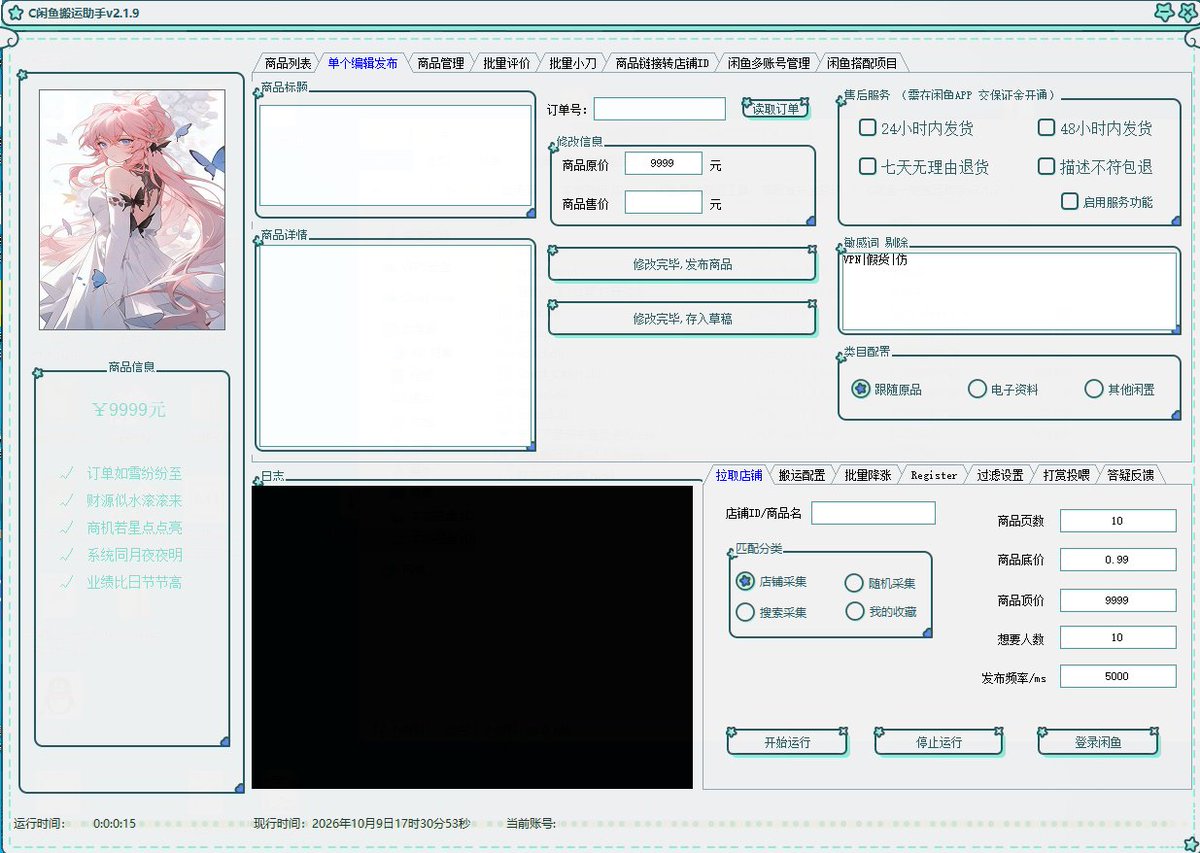Click inside the 商品标题 text box
1200x853 pixels.
[396, 155]
